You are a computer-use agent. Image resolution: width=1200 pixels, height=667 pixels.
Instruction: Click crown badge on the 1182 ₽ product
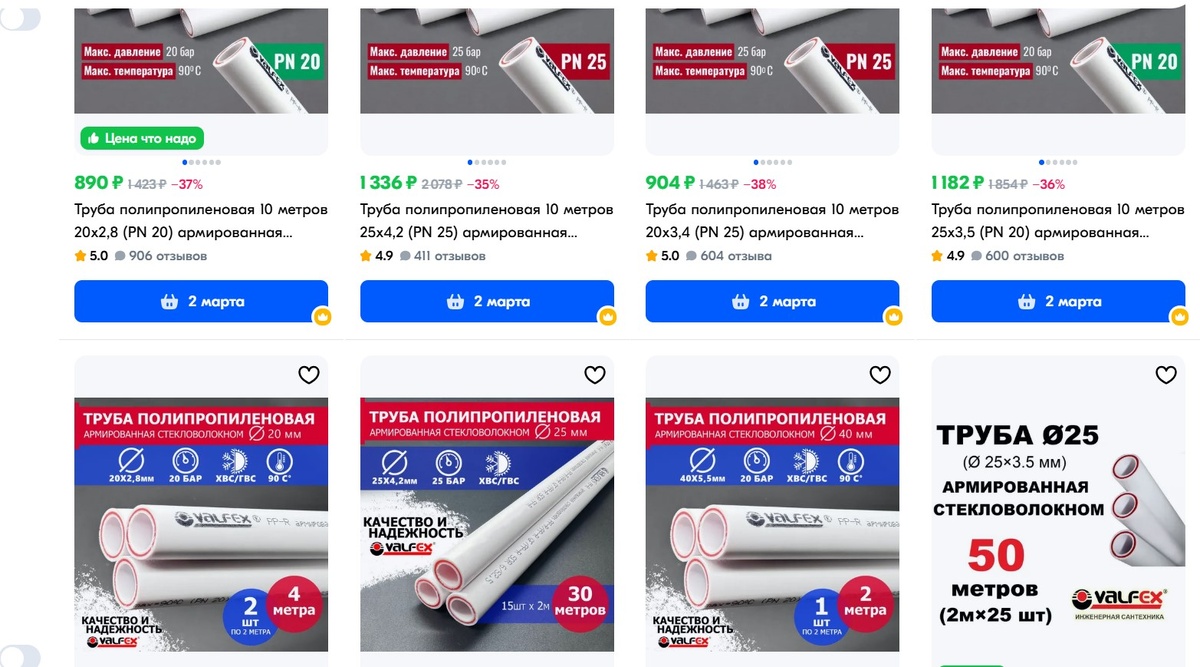click(x=1180, y=317)
